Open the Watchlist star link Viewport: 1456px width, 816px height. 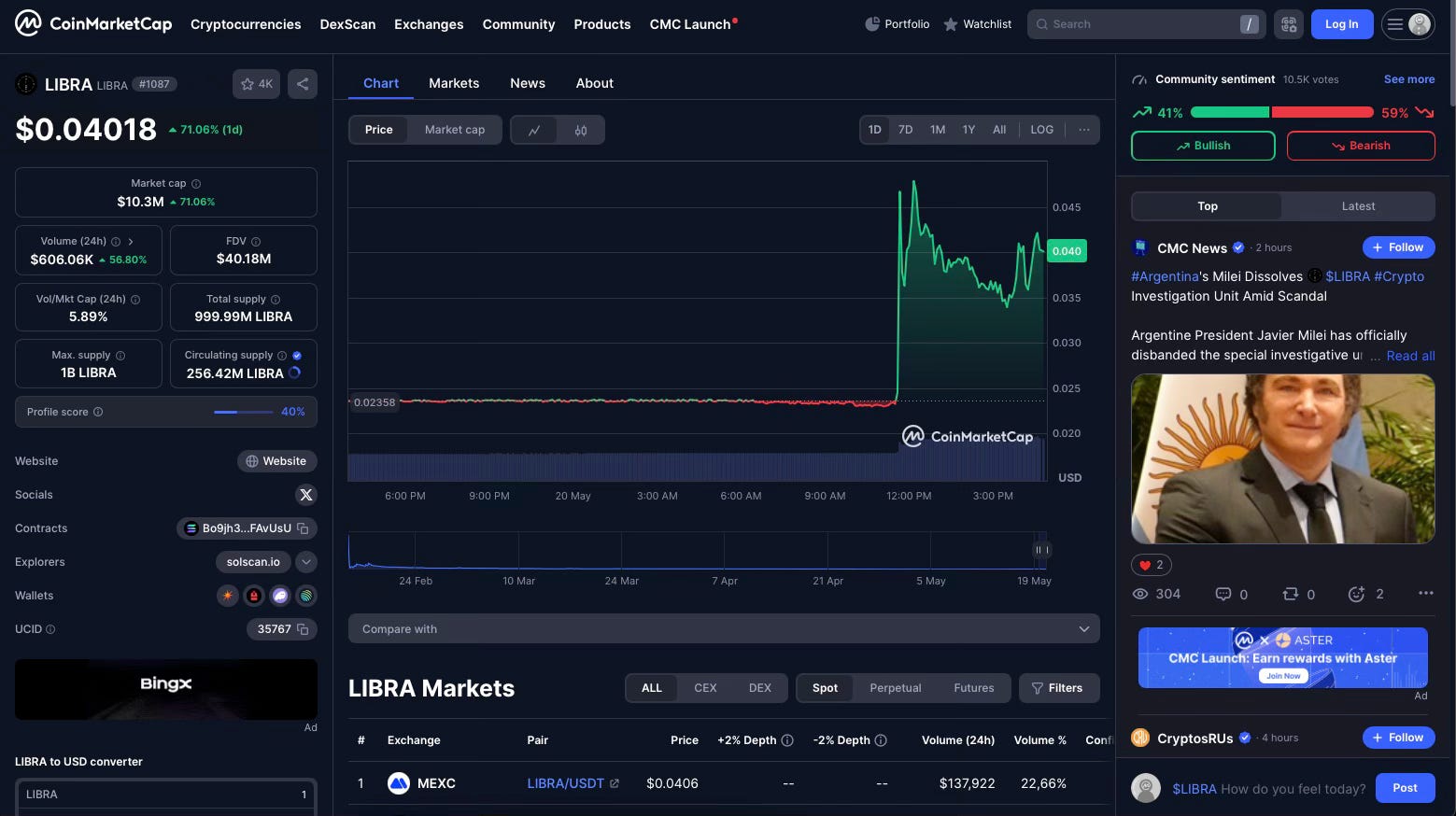[x=977, y=24]
